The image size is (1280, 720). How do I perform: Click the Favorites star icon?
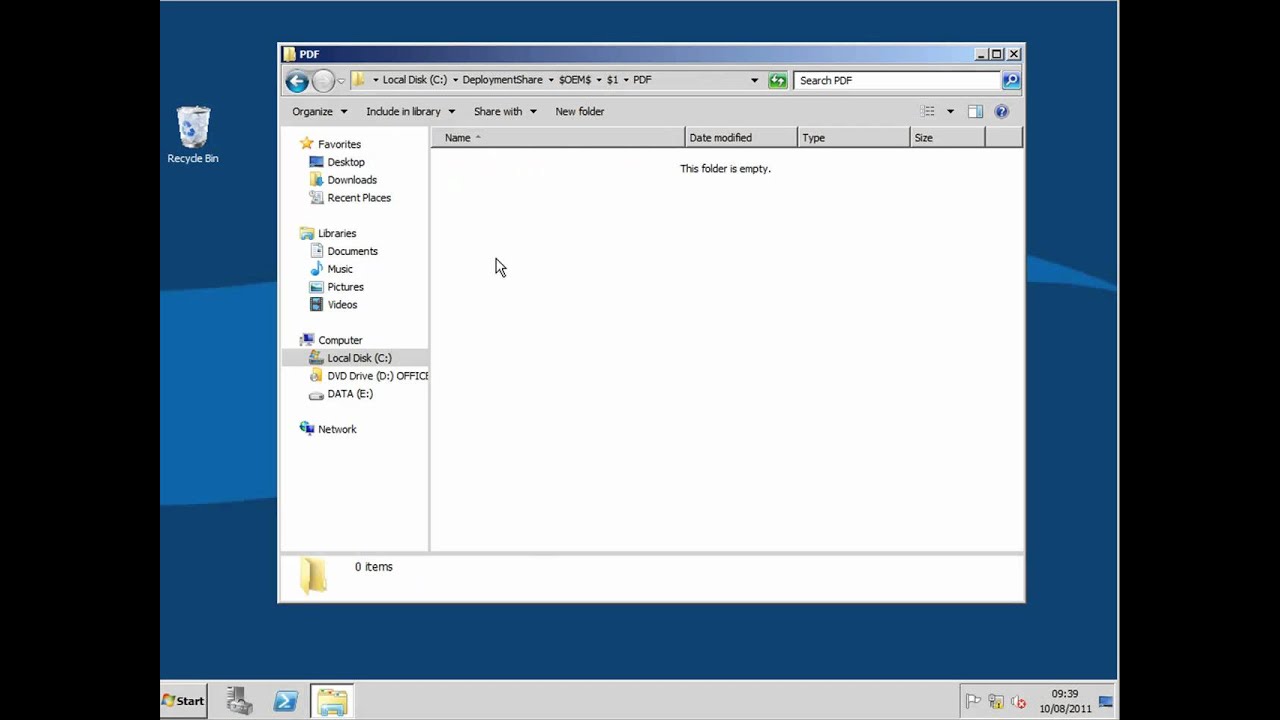[307, 144]
